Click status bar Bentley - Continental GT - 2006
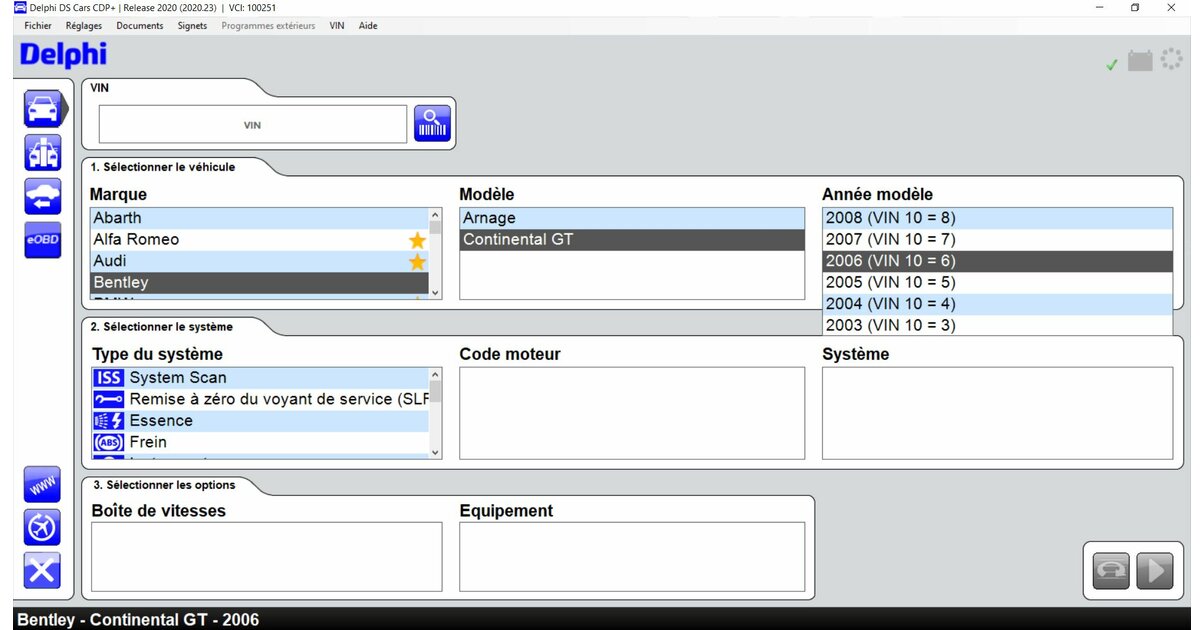The width and height of the screenshot is (1204, 630). (138, 620)
